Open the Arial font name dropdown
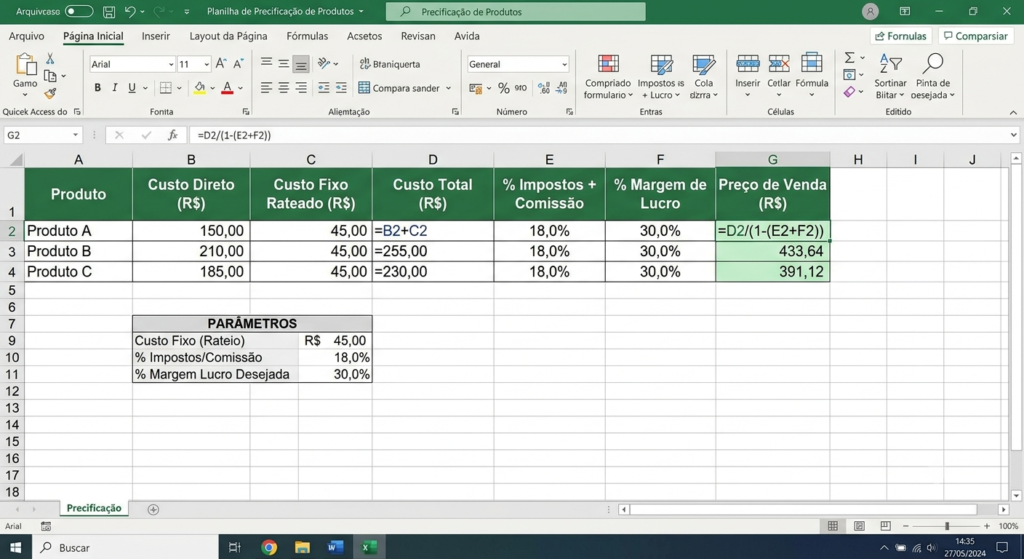Screen dimensions: 1024x559 [x=171, y=64]
